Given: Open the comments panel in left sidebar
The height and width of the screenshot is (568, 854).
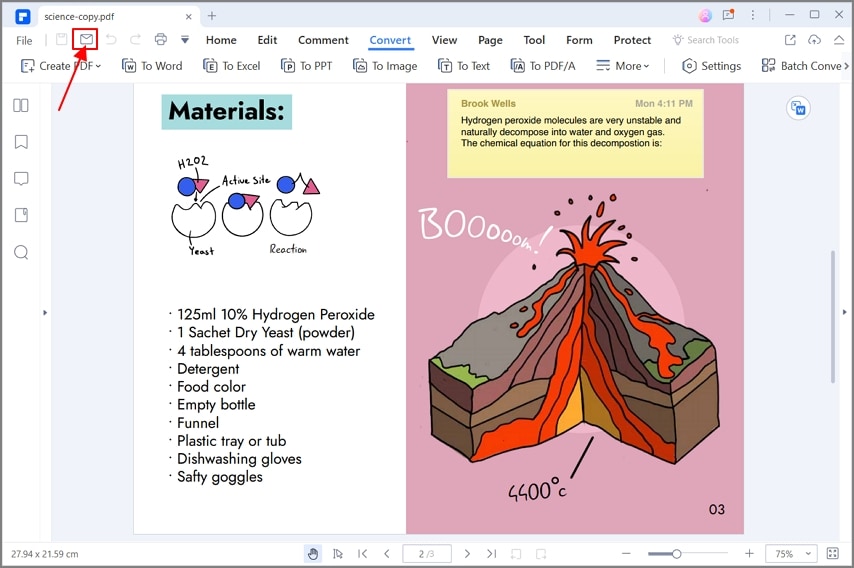Looking at the screenshot, I should point(21,179).
